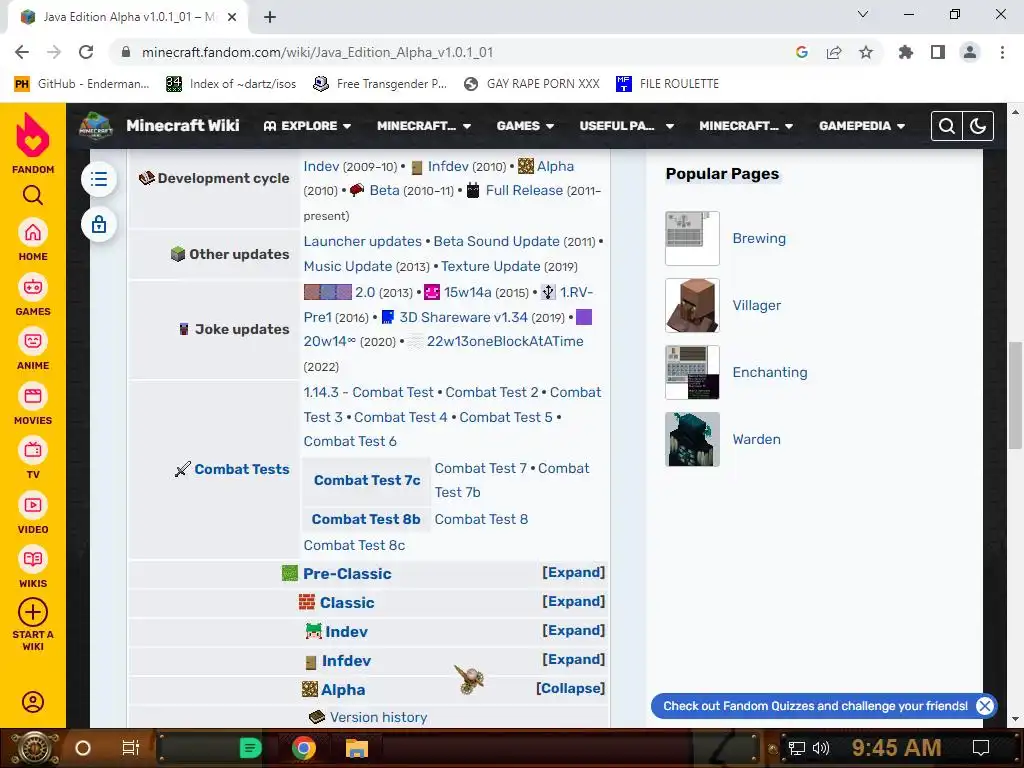
Task: Expand the Classic section
Action: click(x=573, y=601)
